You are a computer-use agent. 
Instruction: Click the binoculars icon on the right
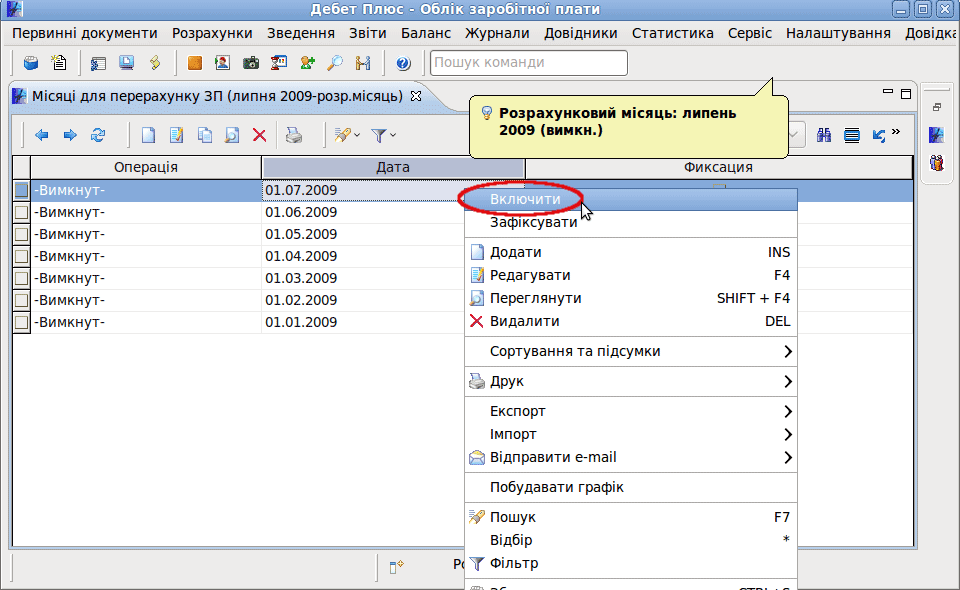tap(824, 135)
